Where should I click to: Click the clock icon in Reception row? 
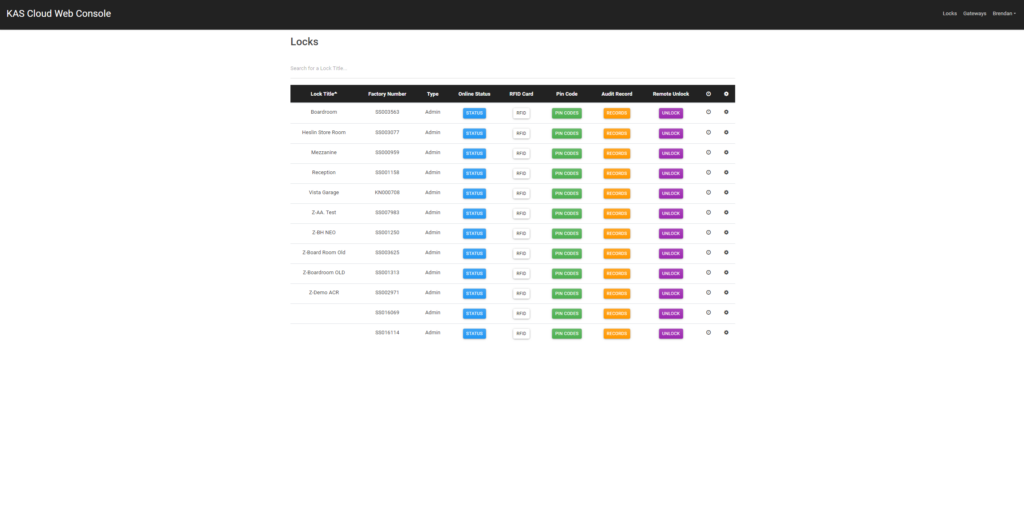[x=708, y=172]
